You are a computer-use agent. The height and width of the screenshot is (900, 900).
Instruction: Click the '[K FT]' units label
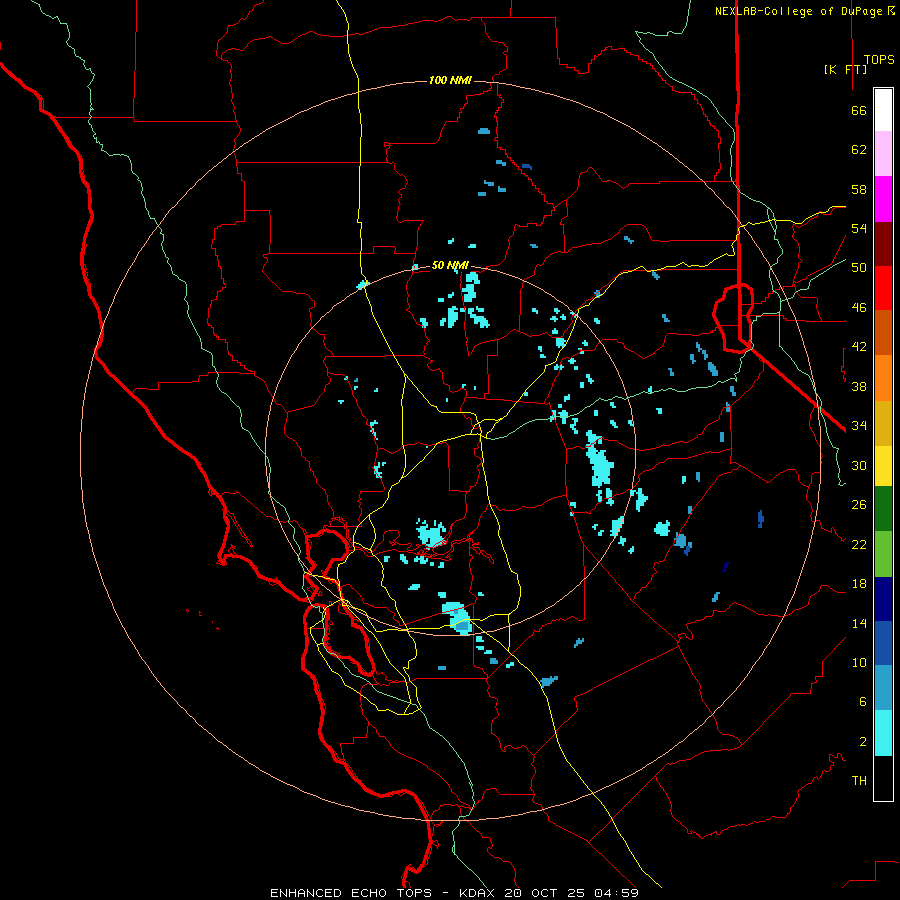845,69
